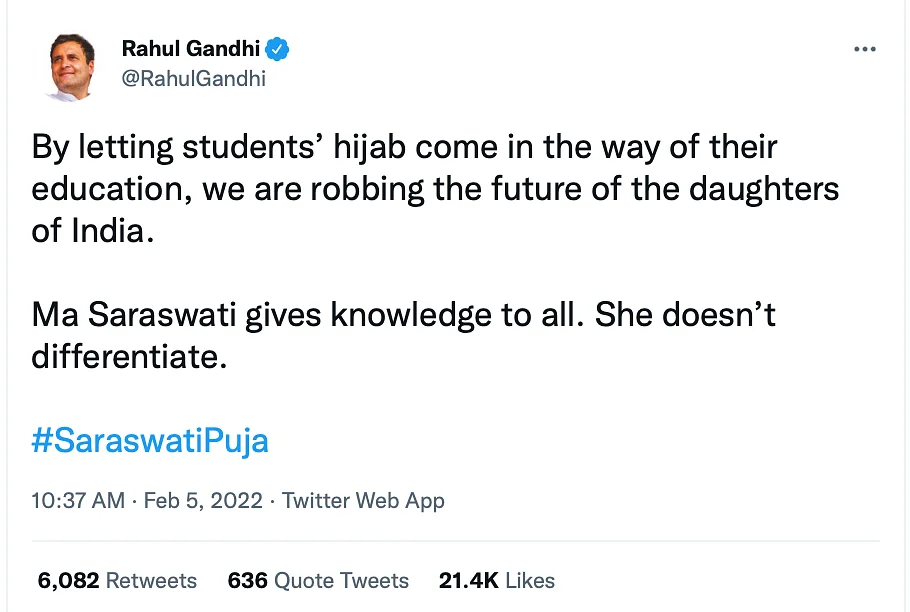Viewport: 910px width, 612px height.
Task: View the 6,082 Retweets list
Action: (116, 580)
